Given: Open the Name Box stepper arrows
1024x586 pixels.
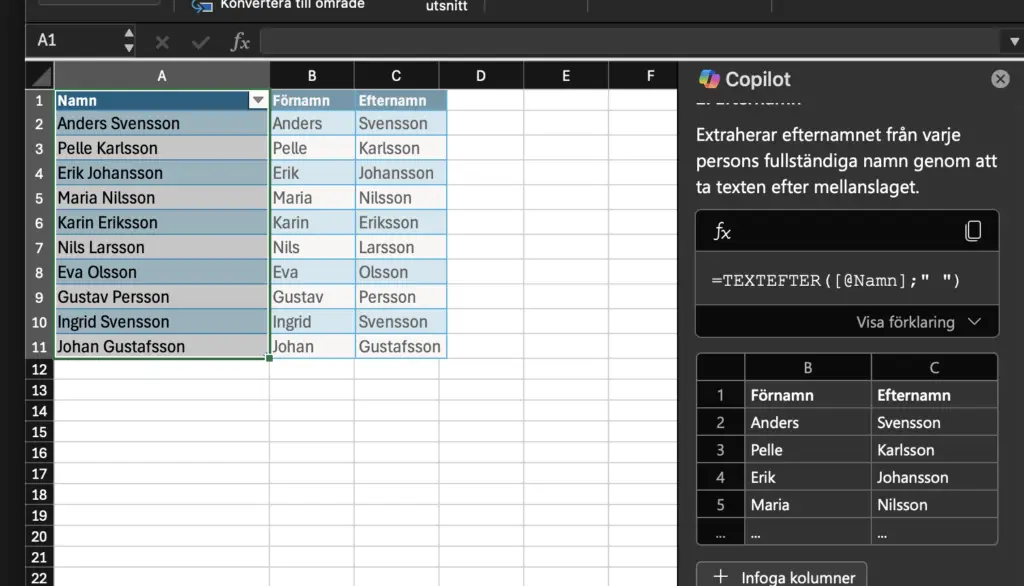Looking at the screenshot, I should click(x=129, y=41).
